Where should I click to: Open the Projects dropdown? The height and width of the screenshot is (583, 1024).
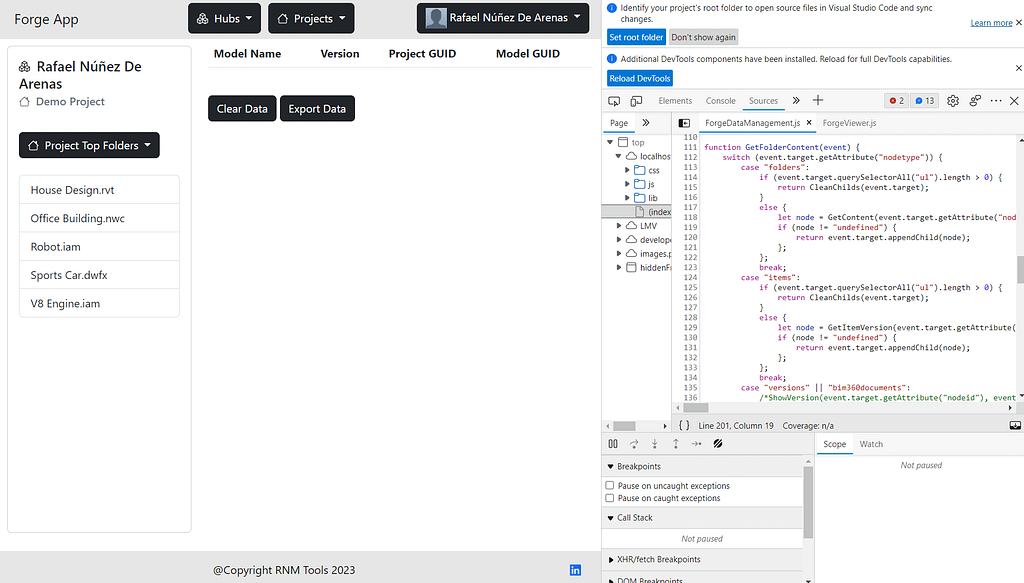pos(312,18)
